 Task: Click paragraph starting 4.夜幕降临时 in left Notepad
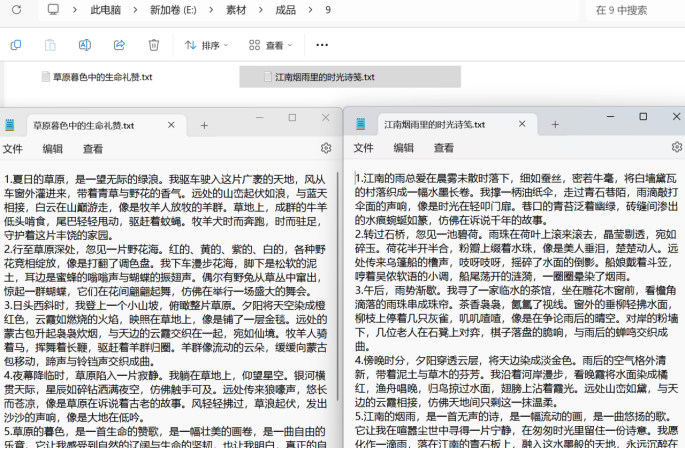[x=165, y=396]
